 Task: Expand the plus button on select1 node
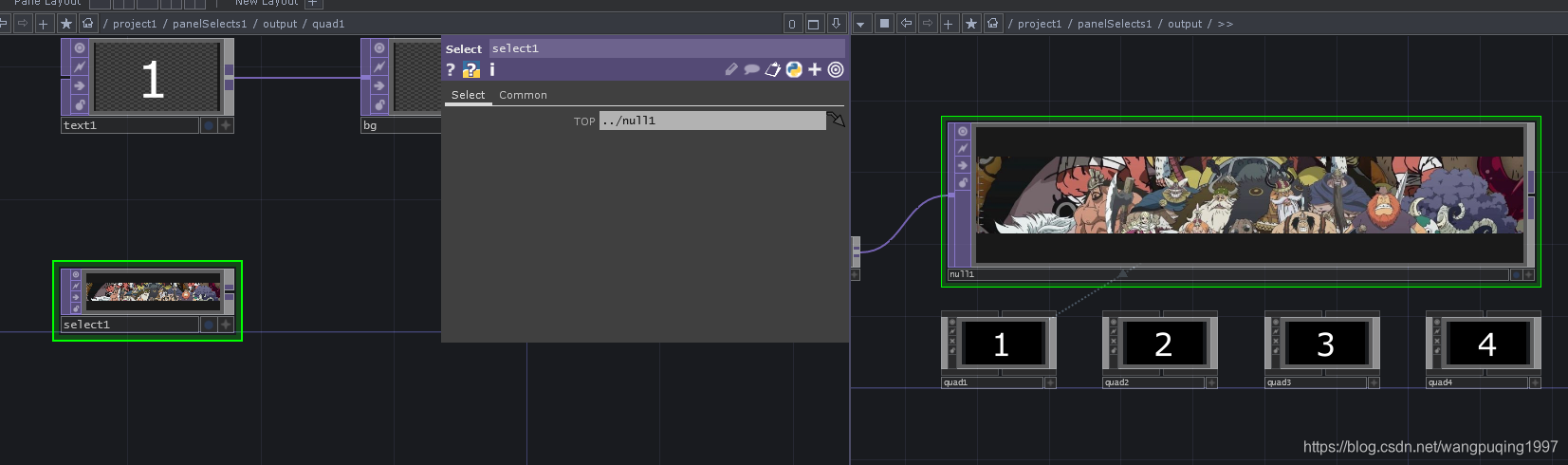tap(226, 325)
